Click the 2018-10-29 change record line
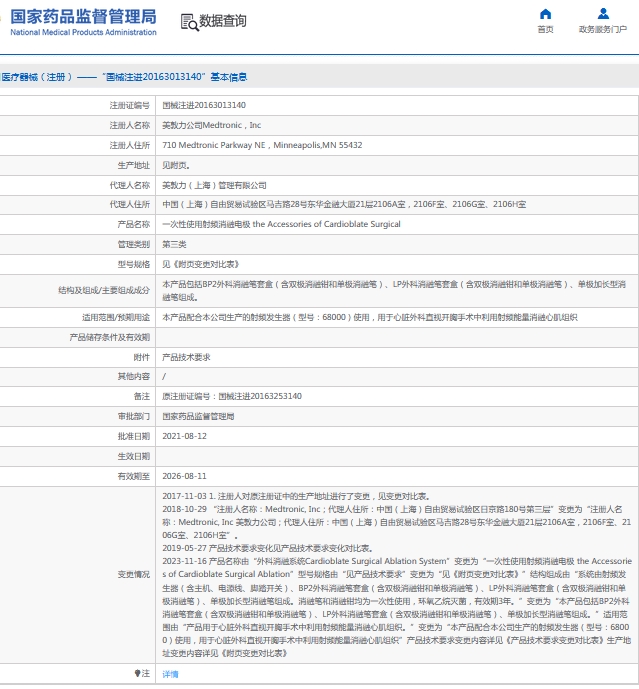 coord(396,522)
